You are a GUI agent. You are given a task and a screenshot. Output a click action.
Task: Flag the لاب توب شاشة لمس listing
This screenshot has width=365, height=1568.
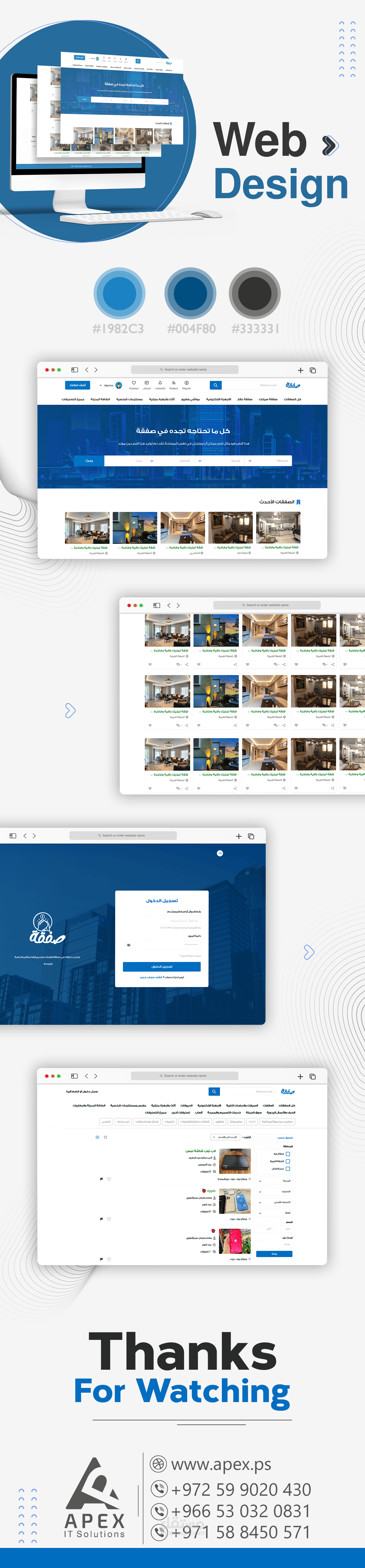102,1179
